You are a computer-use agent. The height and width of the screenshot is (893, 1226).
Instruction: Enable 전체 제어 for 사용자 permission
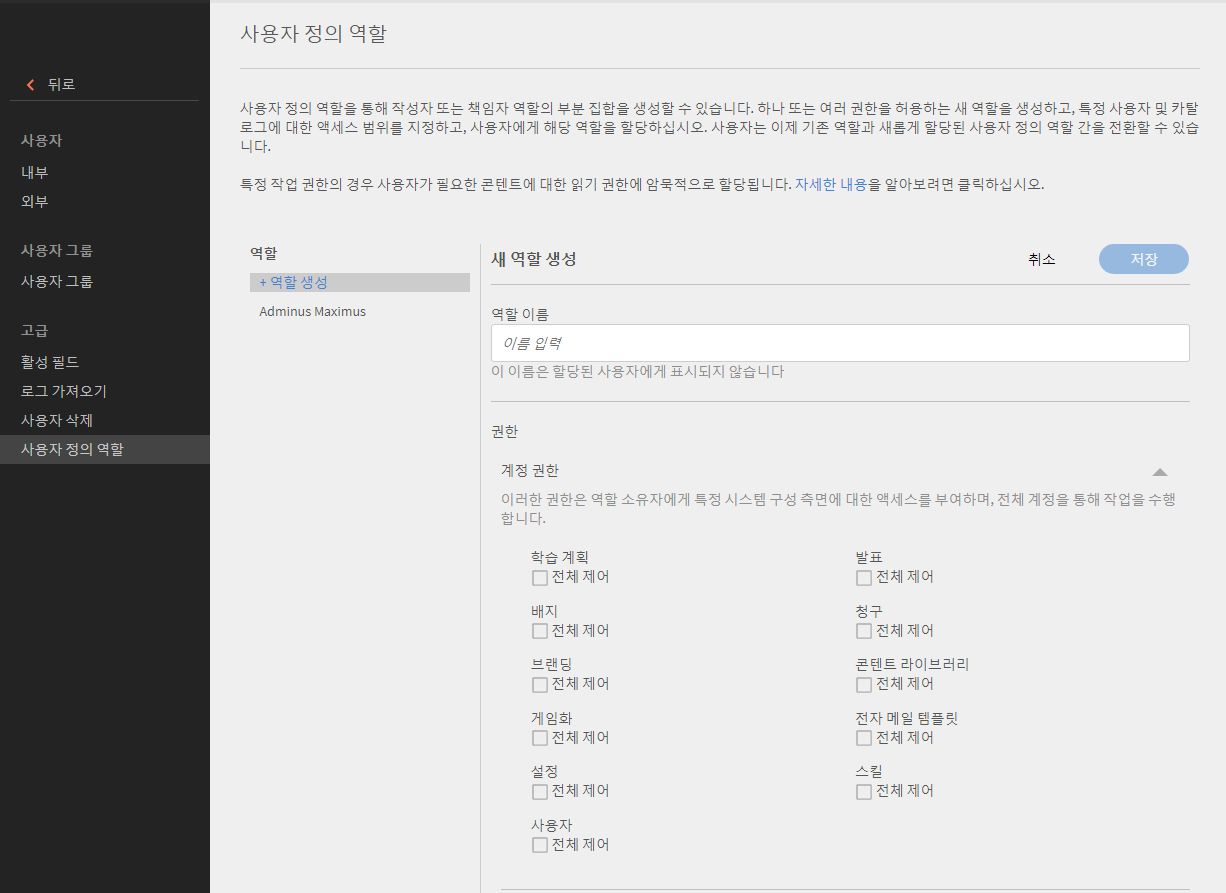[x=540, y=845]
